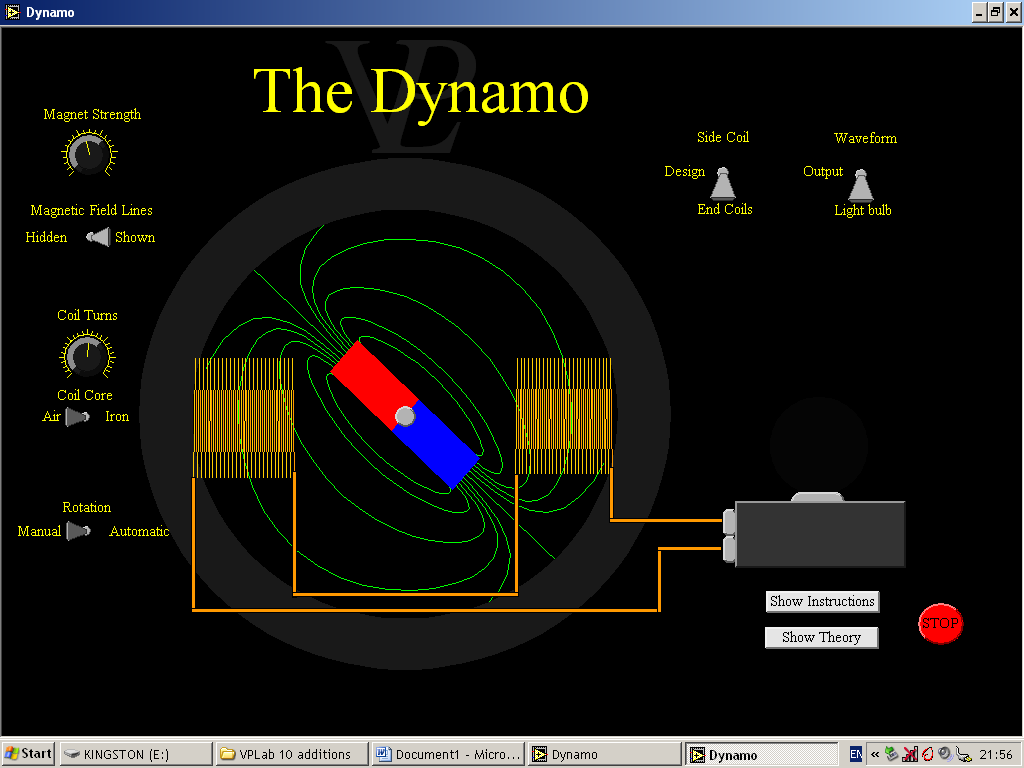Click the grey pivot at magnet center
This screenshot has height=768, width=1024.
(x=405, y=416)
